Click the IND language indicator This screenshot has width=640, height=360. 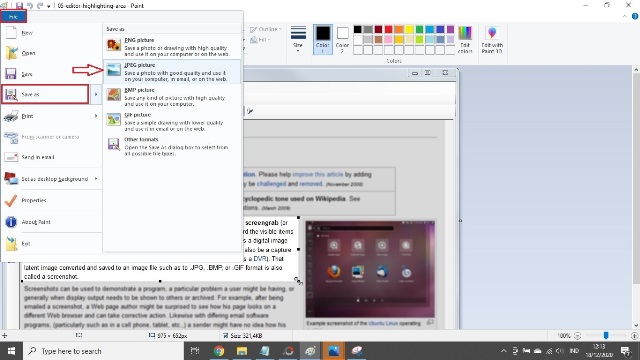(574, 351)
